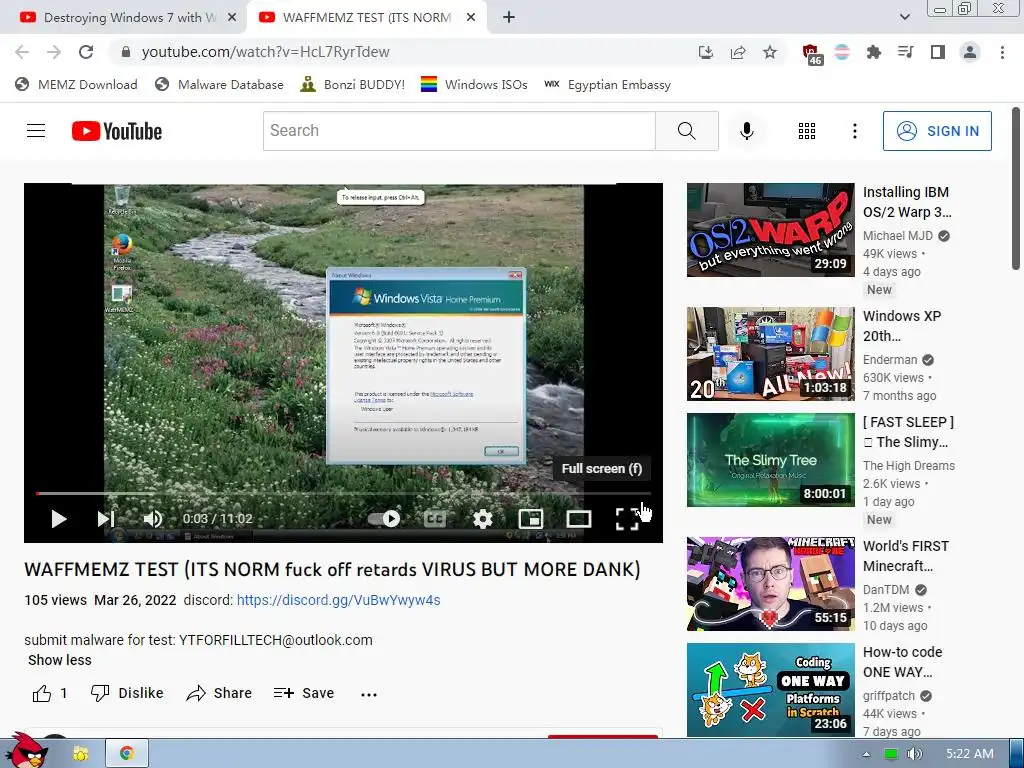Screen dimensions: 1024x768
Task: Click the browser back arrow
Action: click(22, 52)
